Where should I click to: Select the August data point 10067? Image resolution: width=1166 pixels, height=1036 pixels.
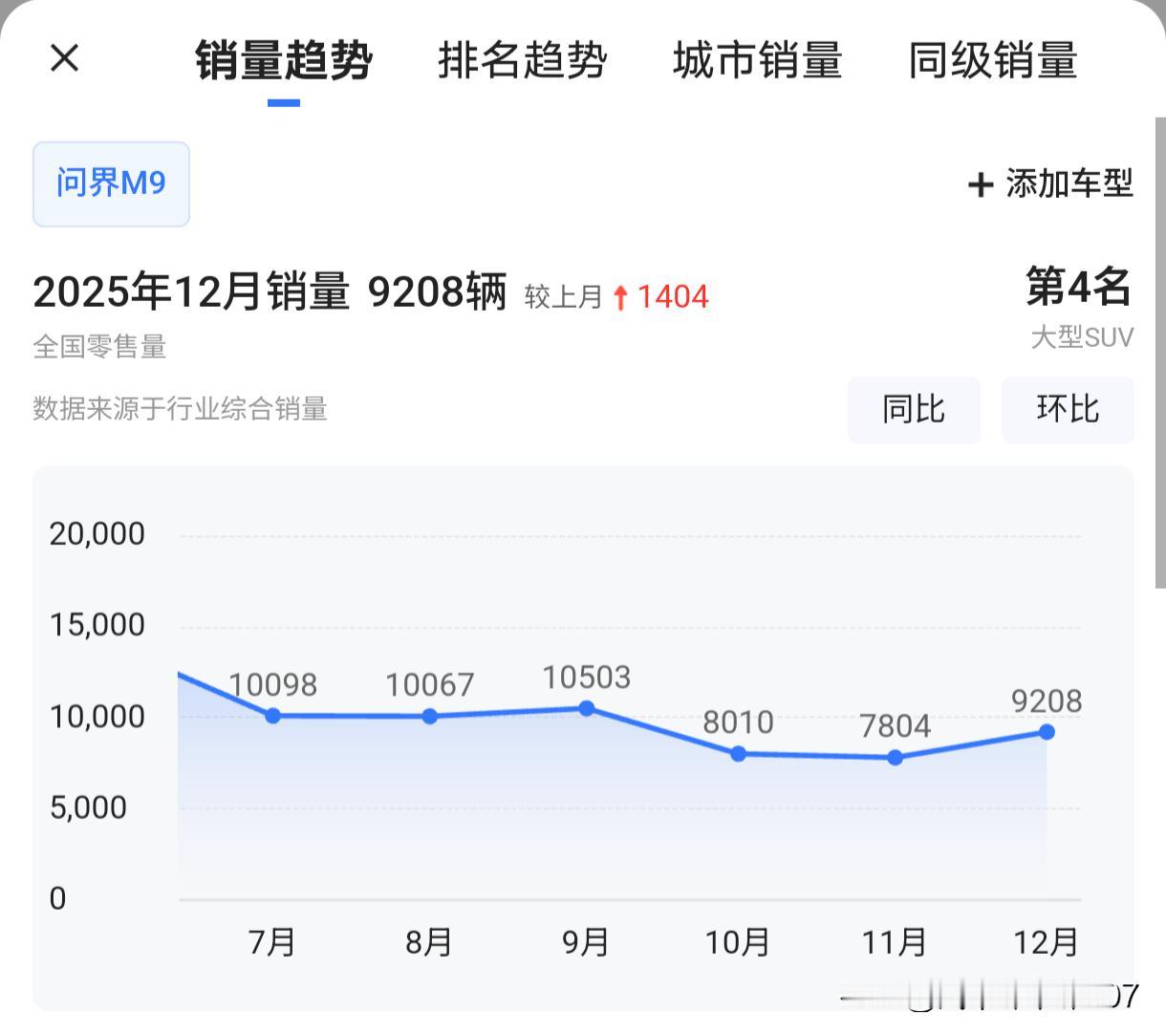[430, 716]
